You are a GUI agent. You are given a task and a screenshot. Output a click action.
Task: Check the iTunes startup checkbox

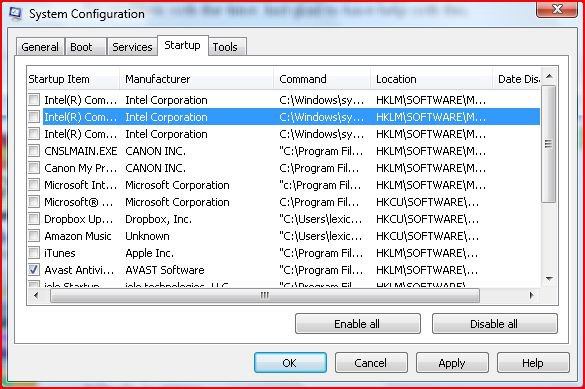click(x=34, y=253)
